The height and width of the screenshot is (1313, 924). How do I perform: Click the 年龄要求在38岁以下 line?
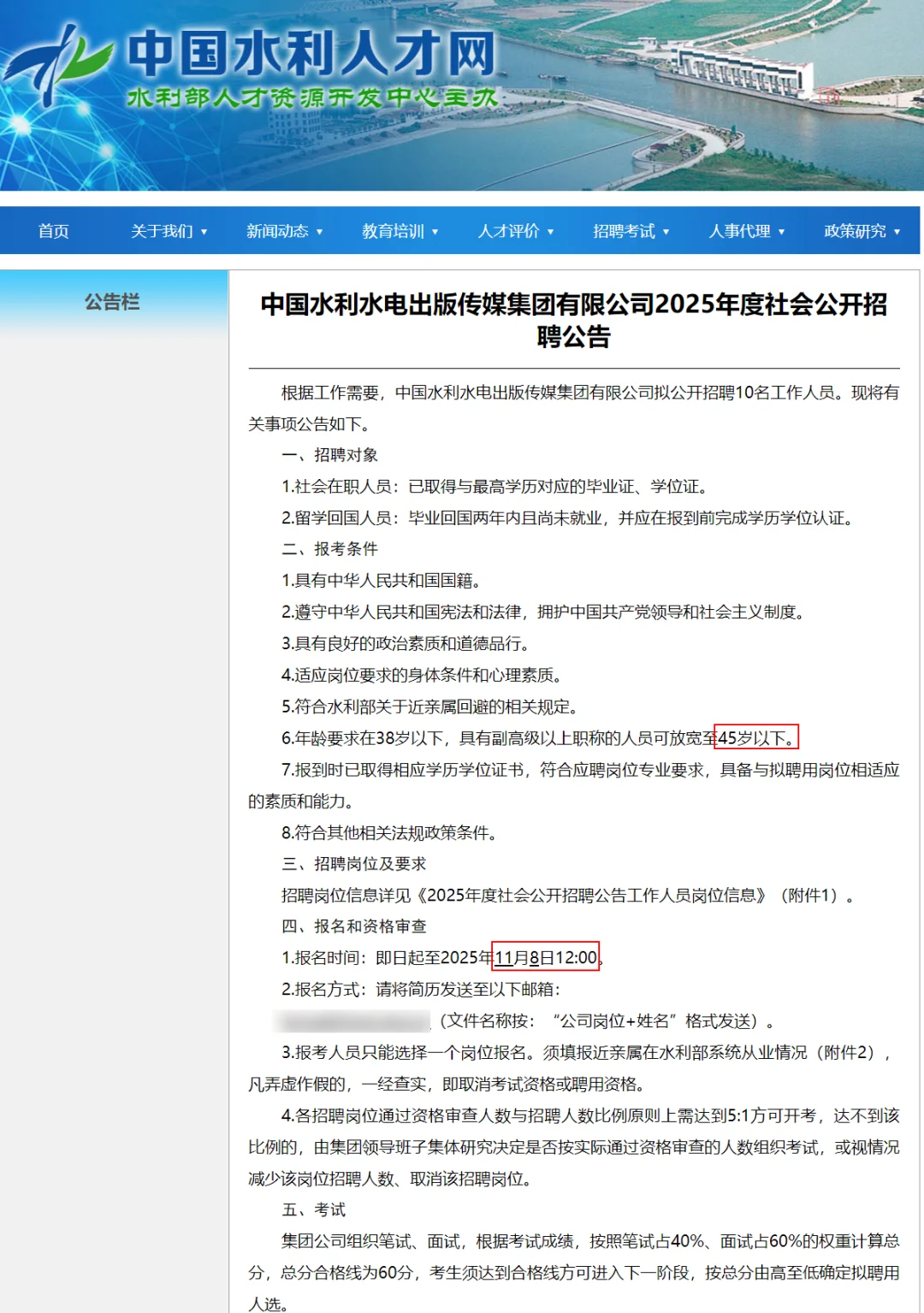click(541, 738)
